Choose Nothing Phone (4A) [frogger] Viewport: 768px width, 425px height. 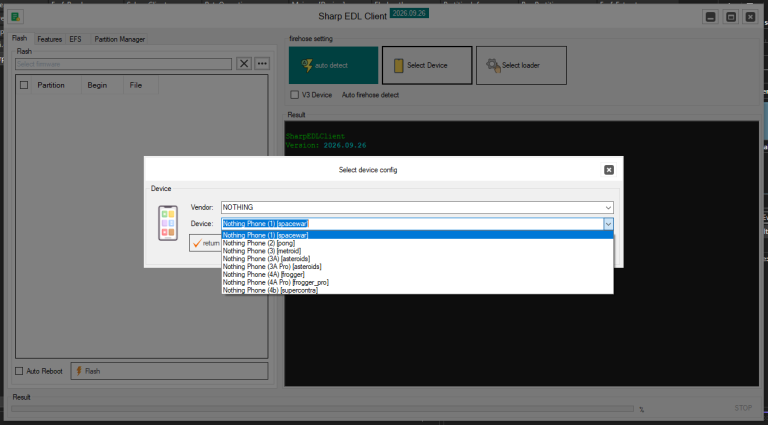click(417, 274)
